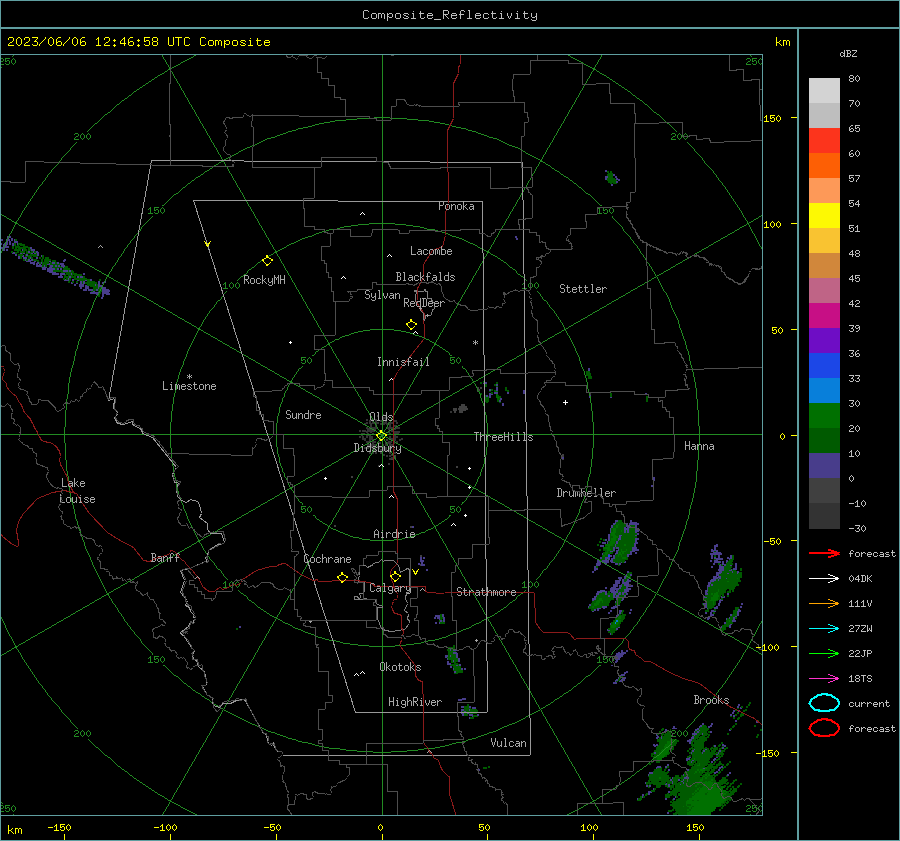Select the Limestone map label

click(189, 386)
